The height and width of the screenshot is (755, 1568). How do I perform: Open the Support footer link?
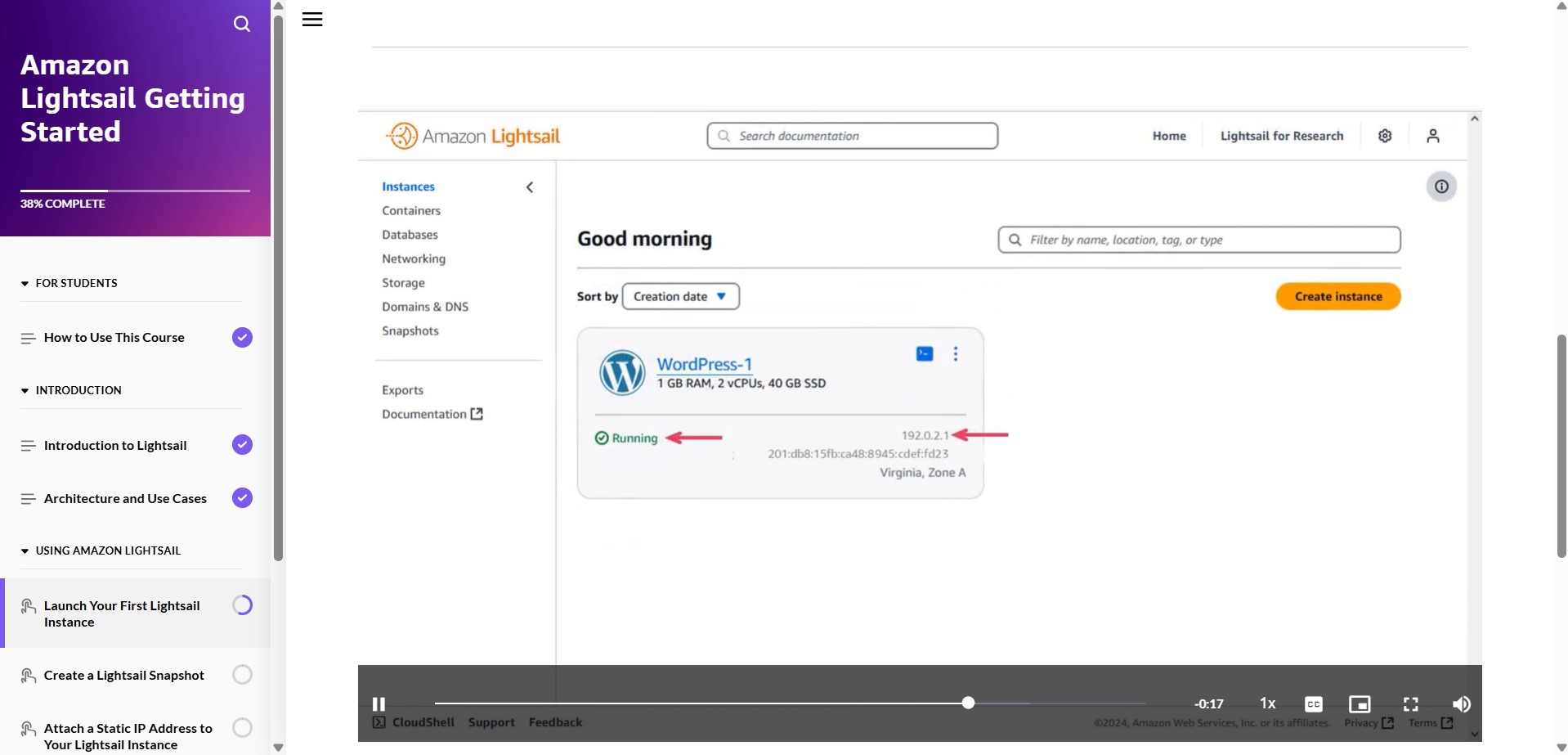coord(491,722)
